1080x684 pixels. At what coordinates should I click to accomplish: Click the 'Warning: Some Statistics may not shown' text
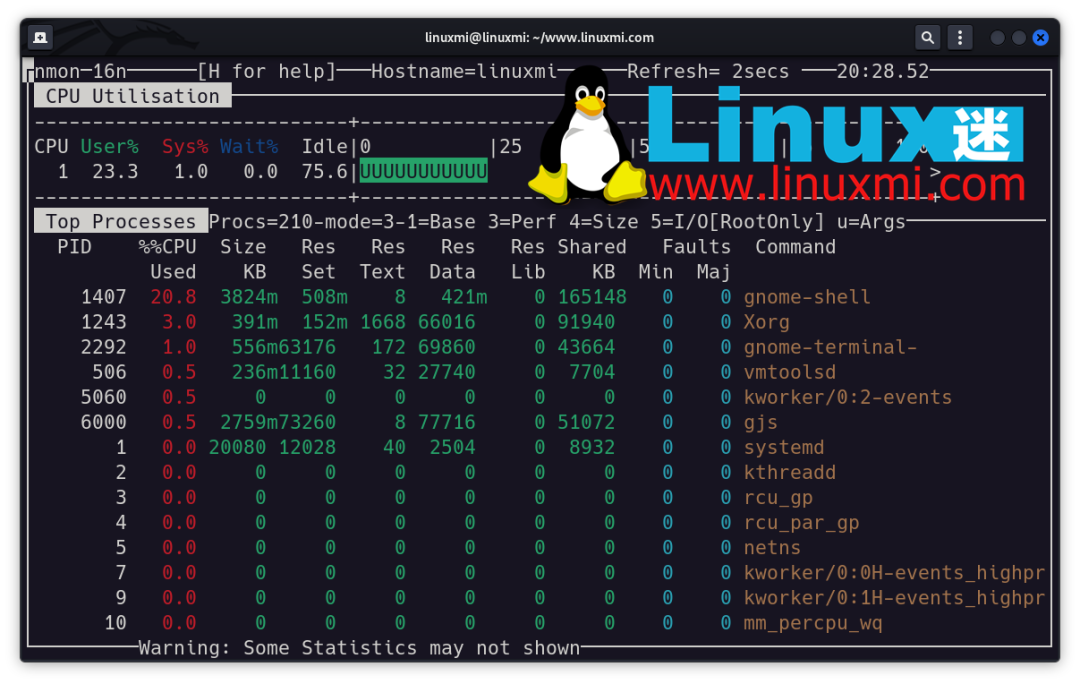[x=359, y=647]
